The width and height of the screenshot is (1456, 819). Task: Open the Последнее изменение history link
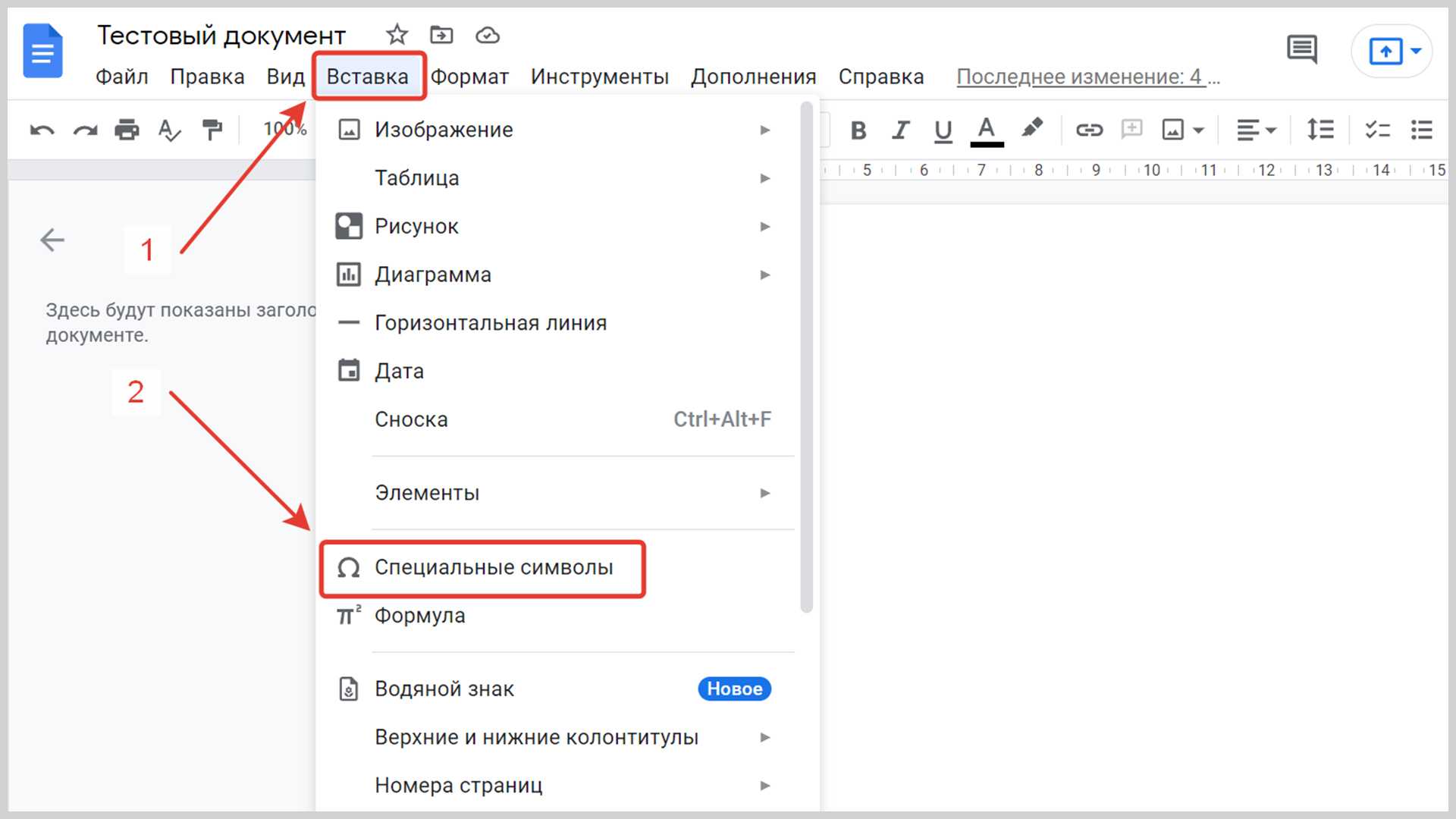(1087, 77)
